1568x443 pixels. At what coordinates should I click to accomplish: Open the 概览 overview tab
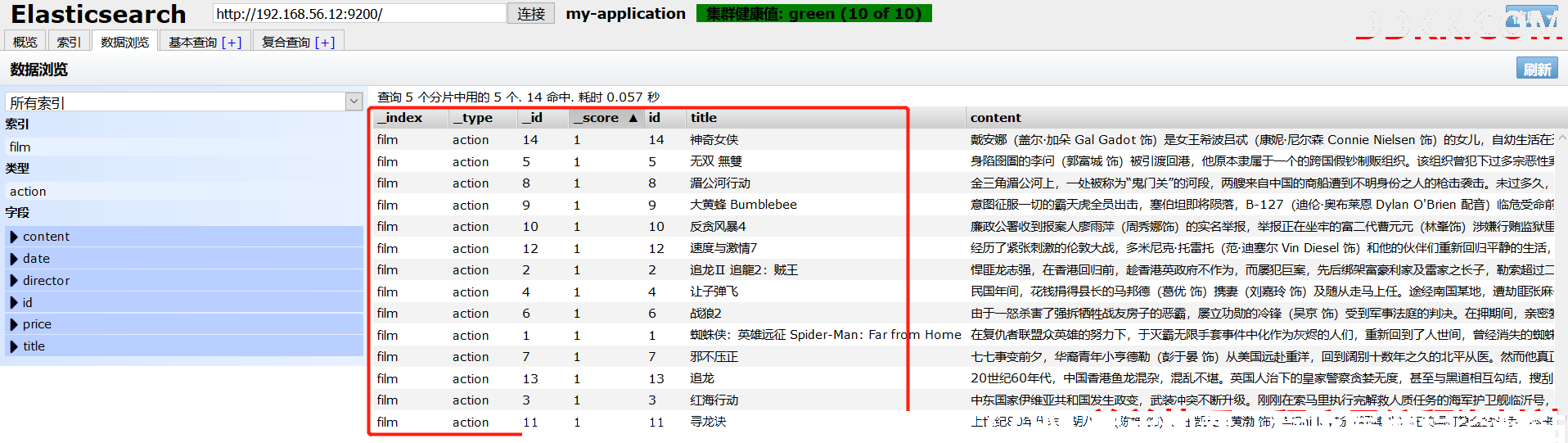click(25, 41)
